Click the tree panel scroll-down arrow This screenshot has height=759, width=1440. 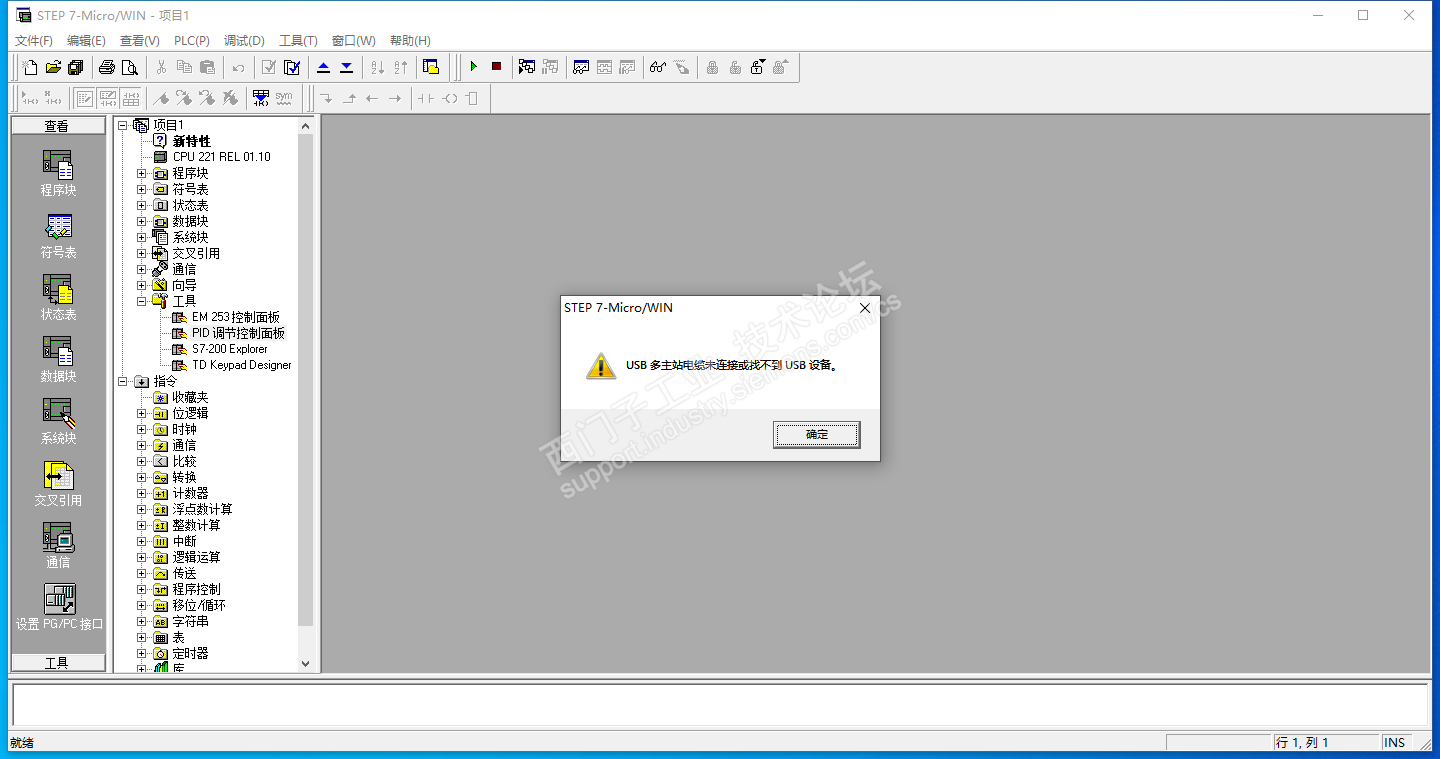tap(306, 663)
